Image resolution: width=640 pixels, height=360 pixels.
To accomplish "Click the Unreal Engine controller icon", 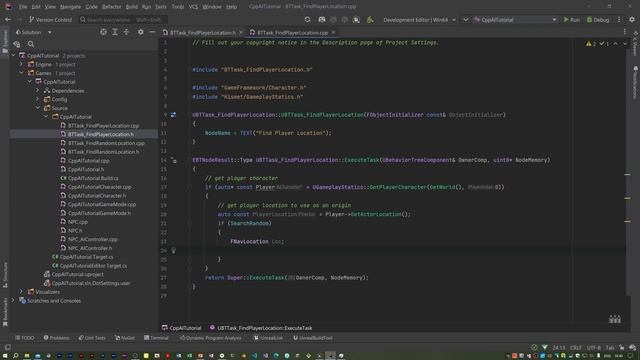I will click(x=322, y=20).
